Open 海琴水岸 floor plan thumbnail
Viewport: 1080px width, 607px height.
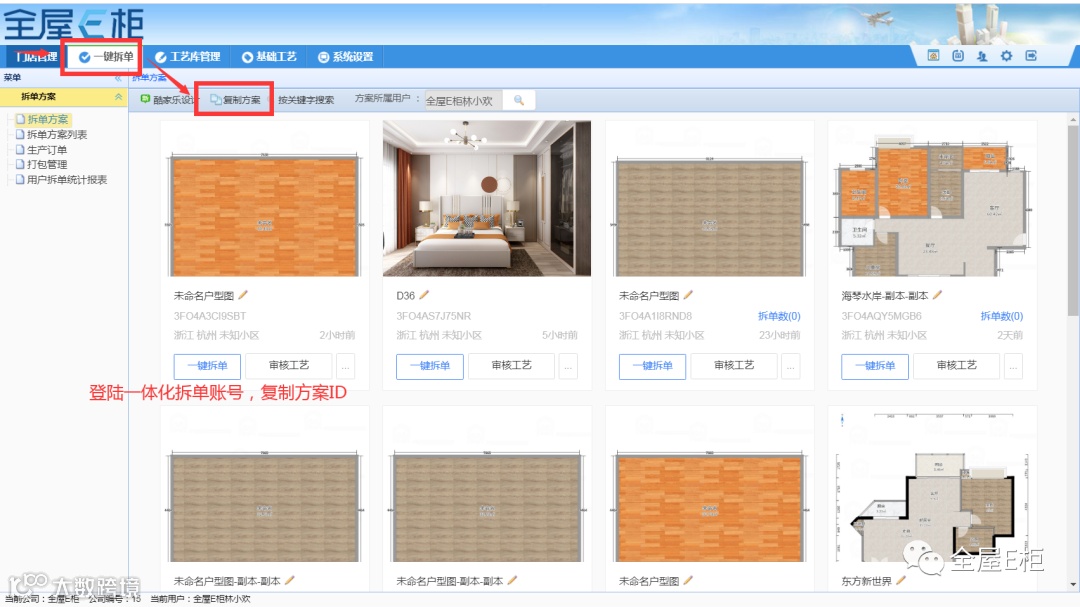(932, 198)
